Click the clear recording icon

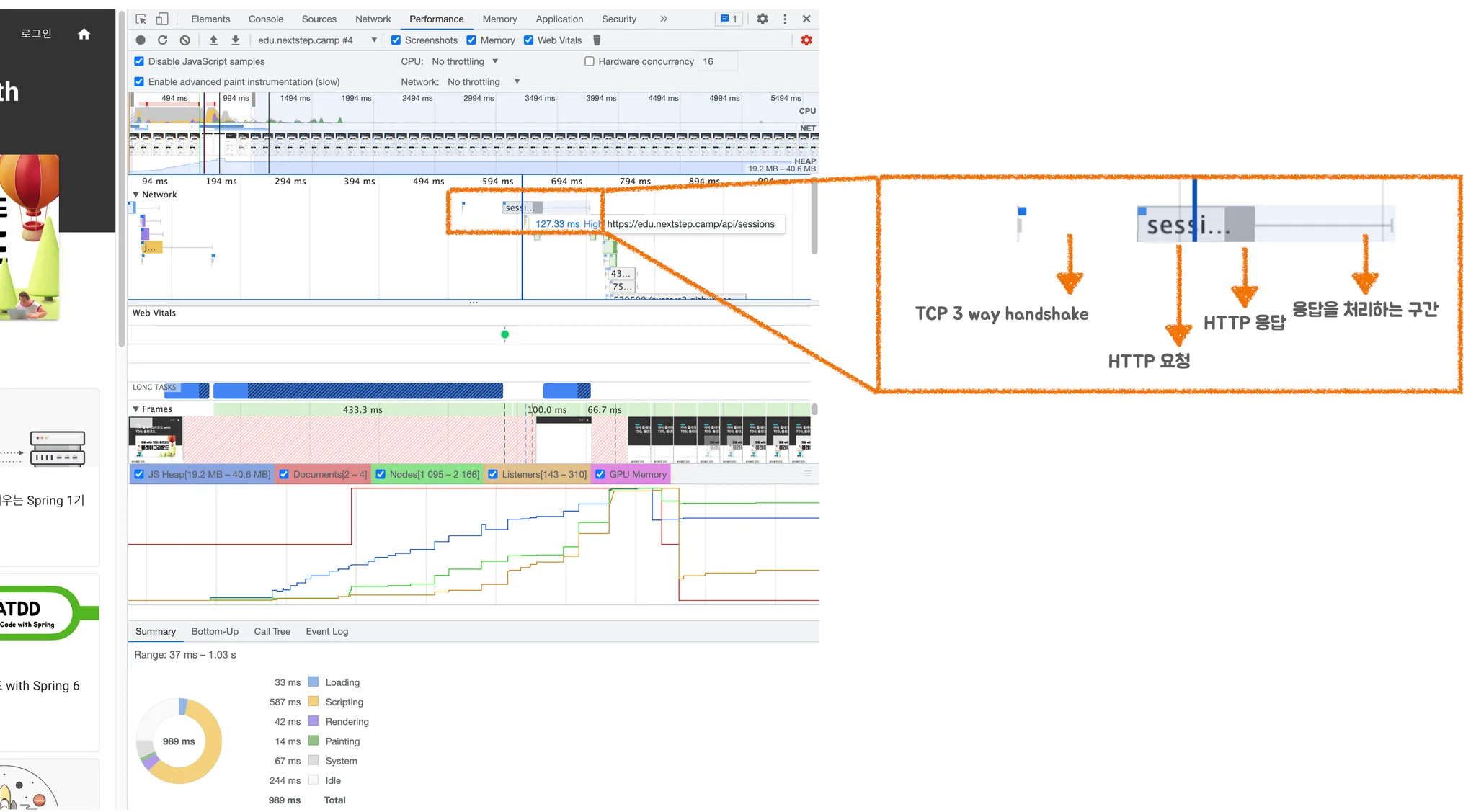pyautogui.click(x=185, y=40)
